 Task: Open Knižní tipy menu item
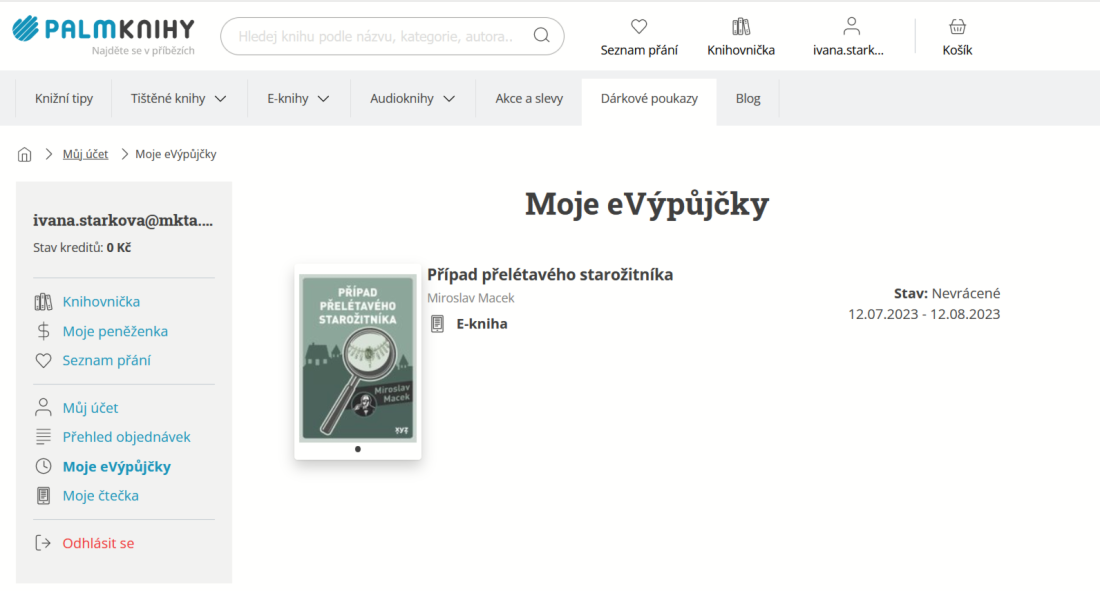click(64, 98)
